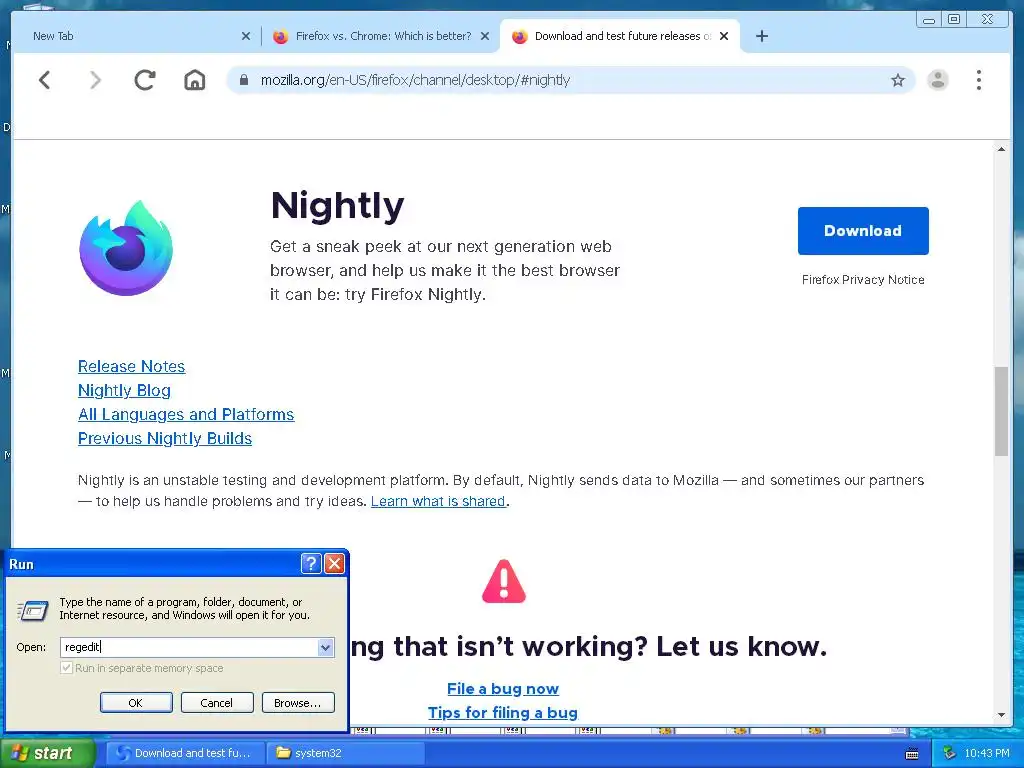Screen dimensions: 1024x768
Task: Click the system tray network icon
Action: 949,753
